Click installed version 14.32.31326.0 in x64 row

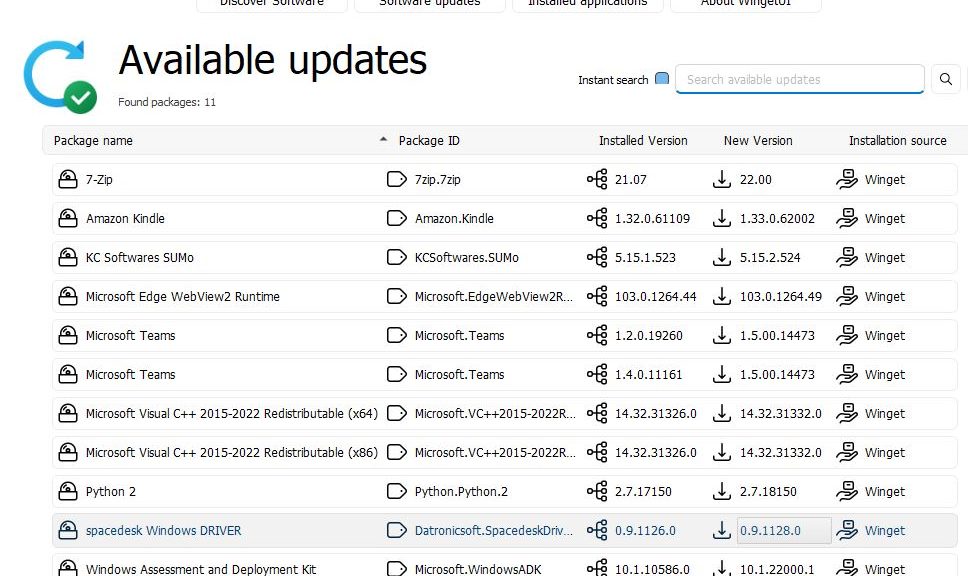(x=656, y=414)
